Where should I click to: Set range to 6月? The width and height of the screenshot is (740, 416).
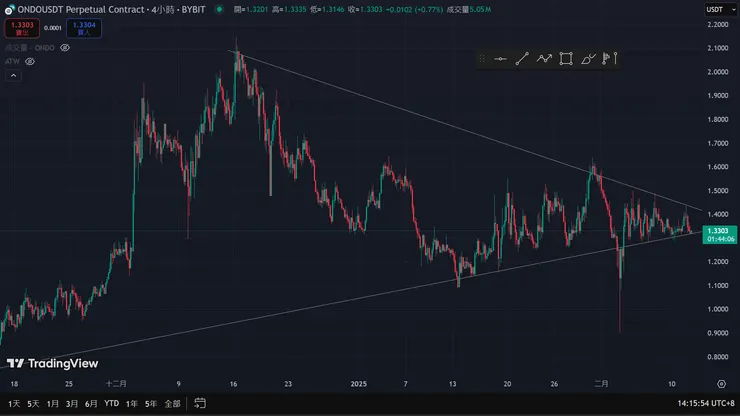91,404
